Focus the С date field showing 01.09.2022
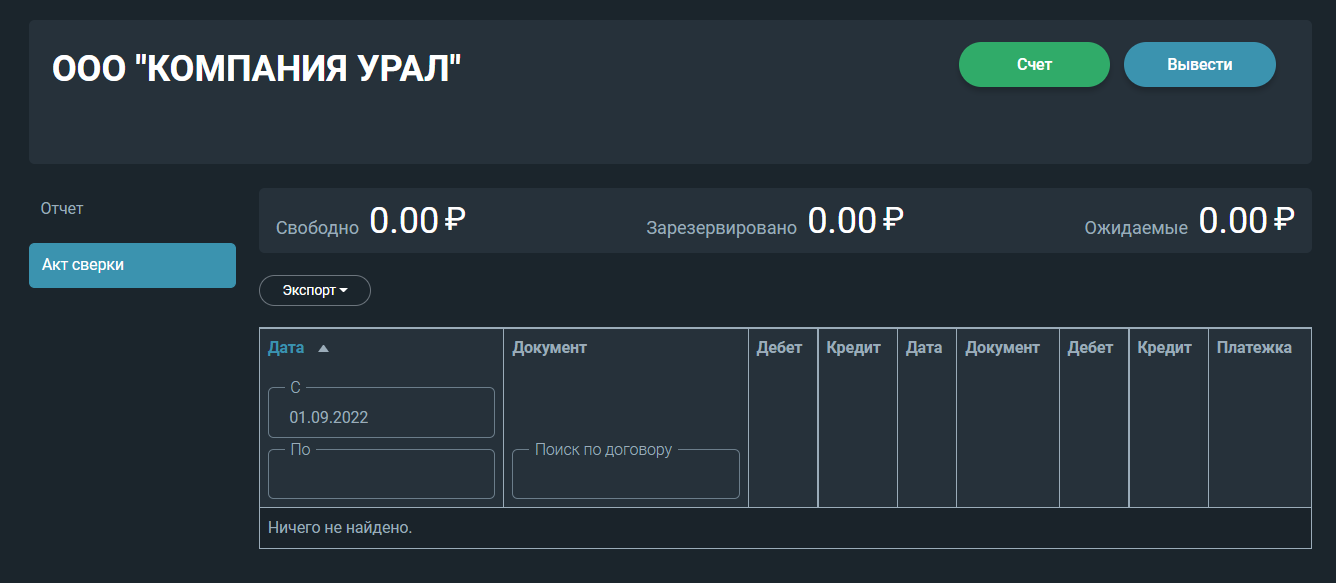The height and width of the screenshot is (583, 1336). click(381, 415)
